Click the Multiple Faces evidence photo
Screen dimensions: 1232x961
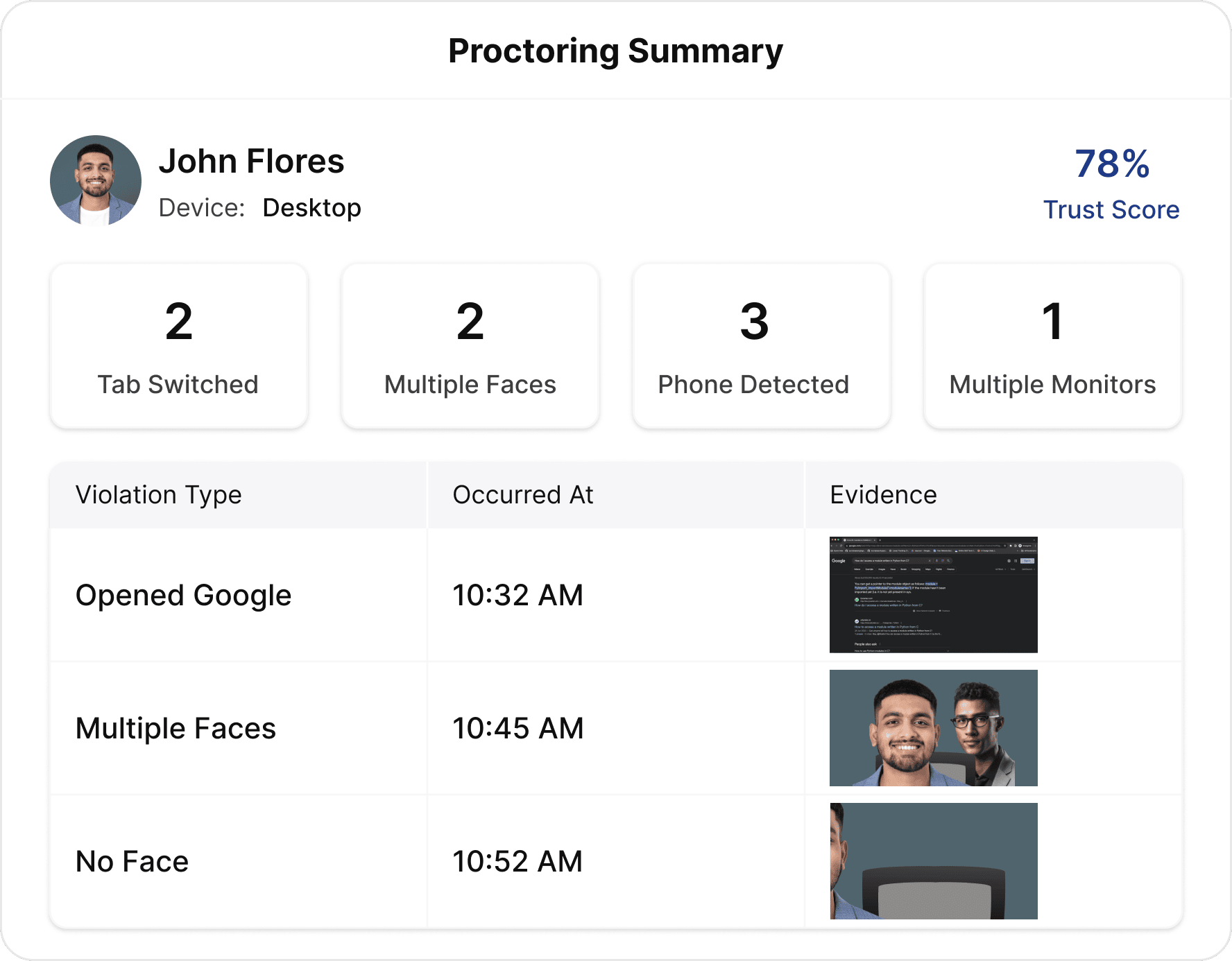pyautogui.click(x=932, y=727)
